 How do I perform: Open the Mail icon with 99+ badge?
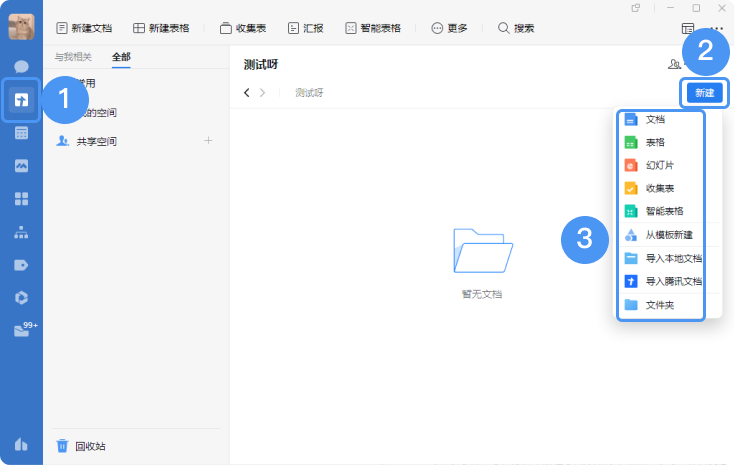coord(22,331)
